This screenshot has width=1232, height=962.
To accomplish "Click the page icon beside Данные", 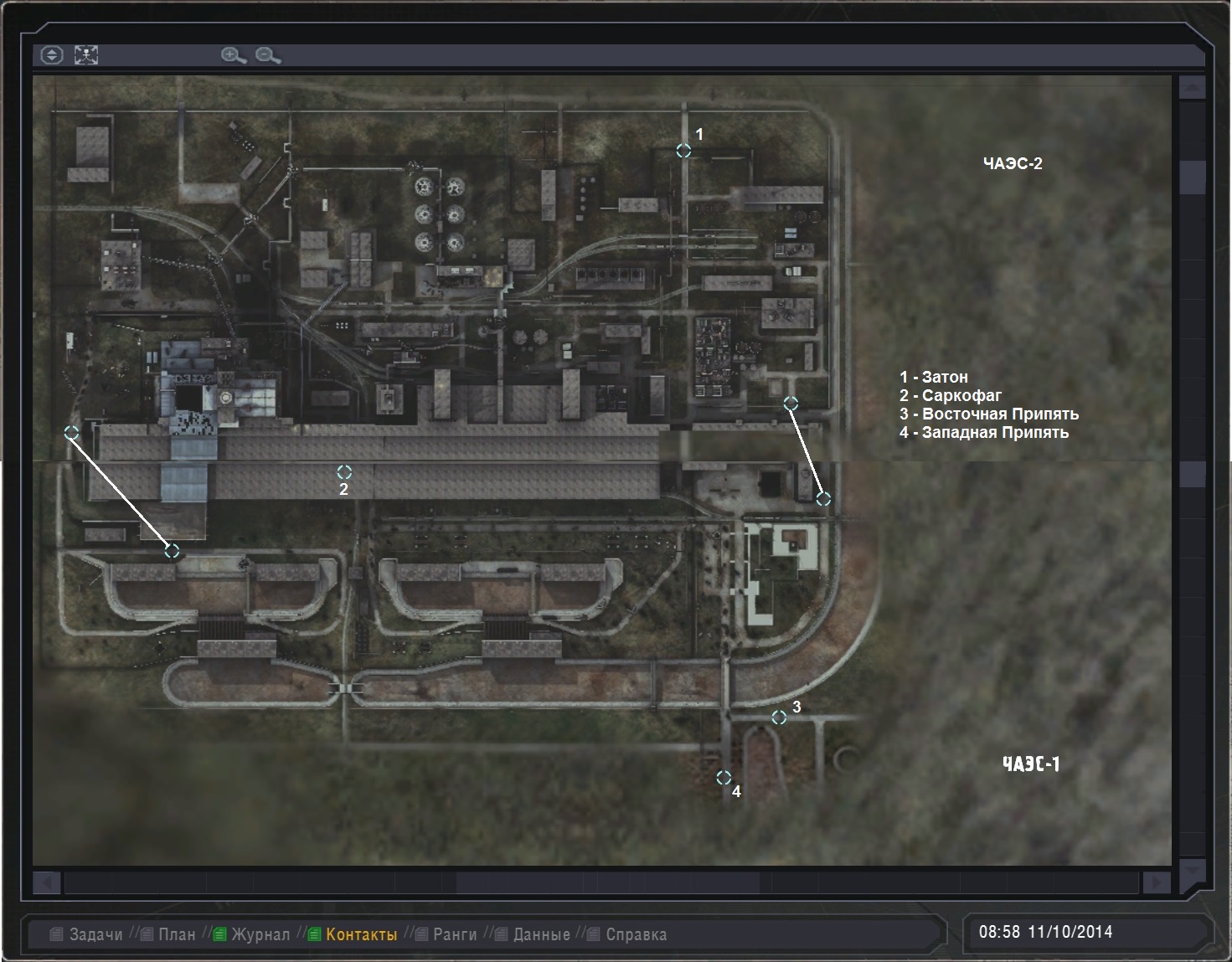I will pyautogui.click(x=501, y=934).
